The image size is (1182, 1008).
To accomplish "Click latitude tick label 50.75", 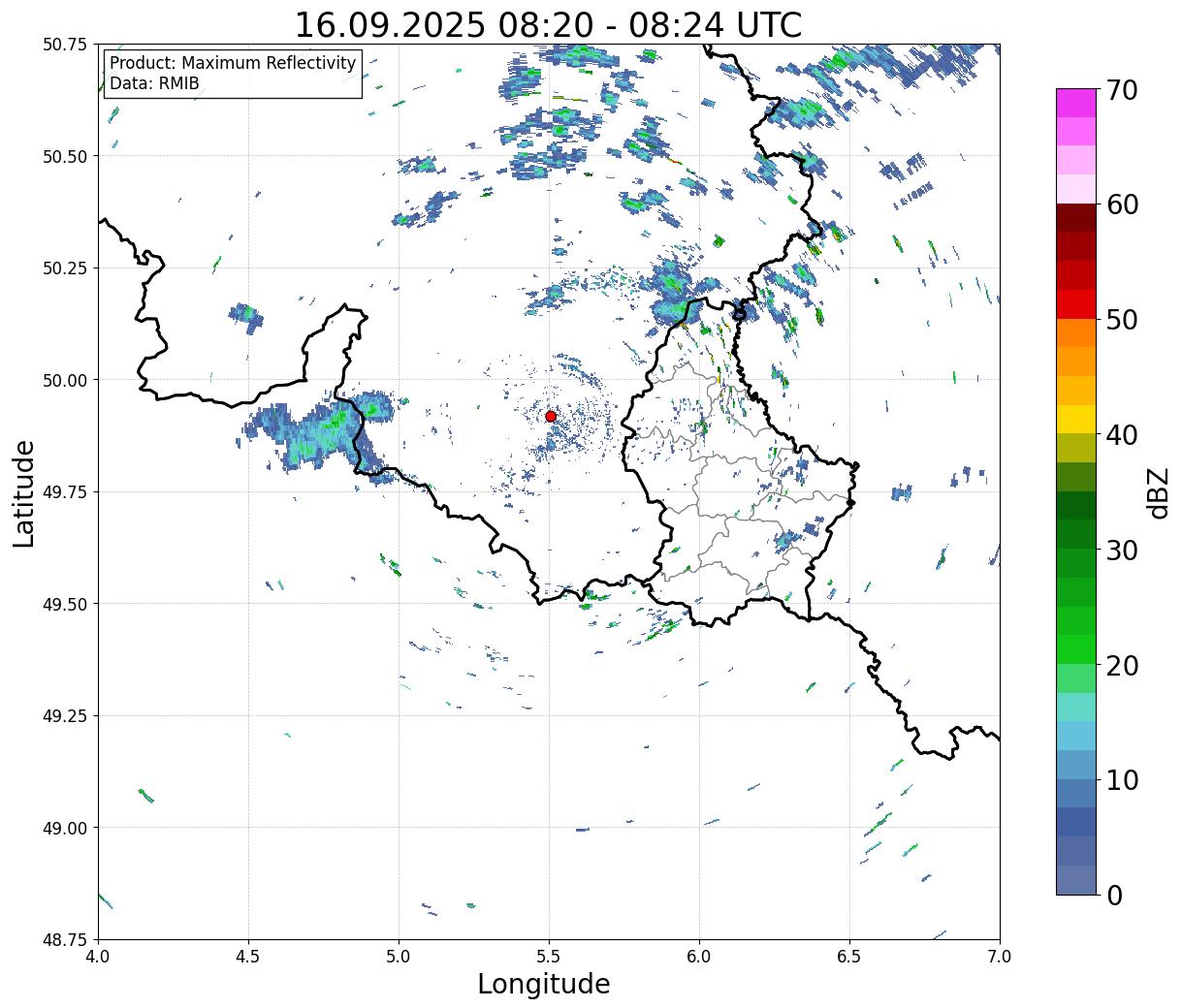I will click(65, 45).
